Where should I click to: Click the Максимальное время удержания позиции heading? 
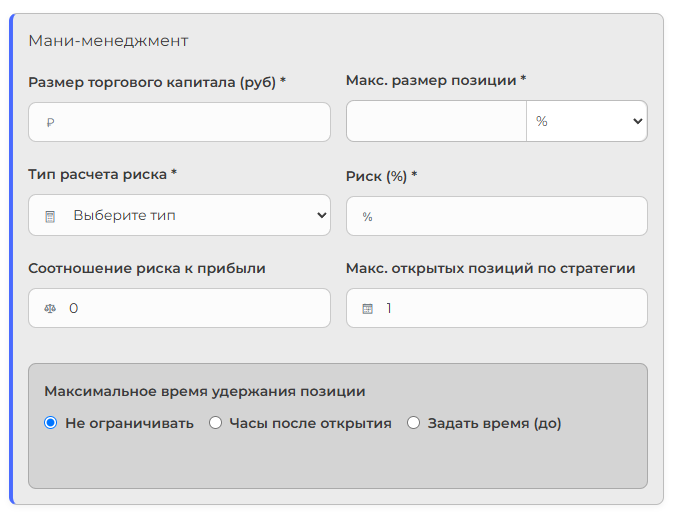coord(205,391)
